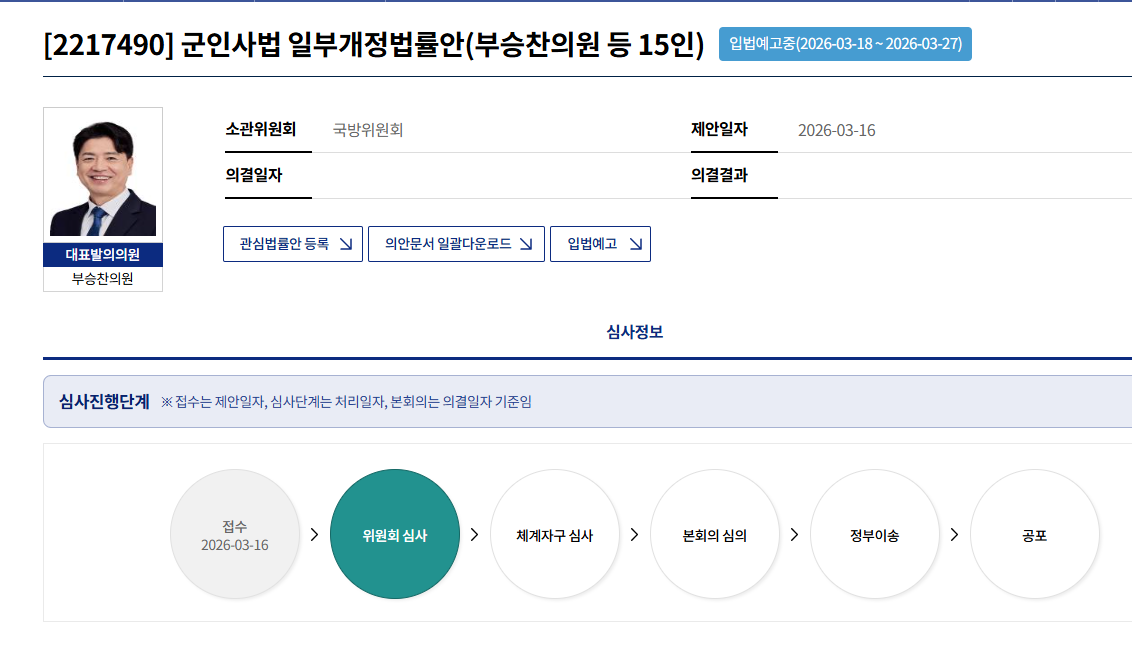This screenshot has height=660, width=1132.
Task: Click chevron between 정부이송 and 공포
Action: click(954, 535)
